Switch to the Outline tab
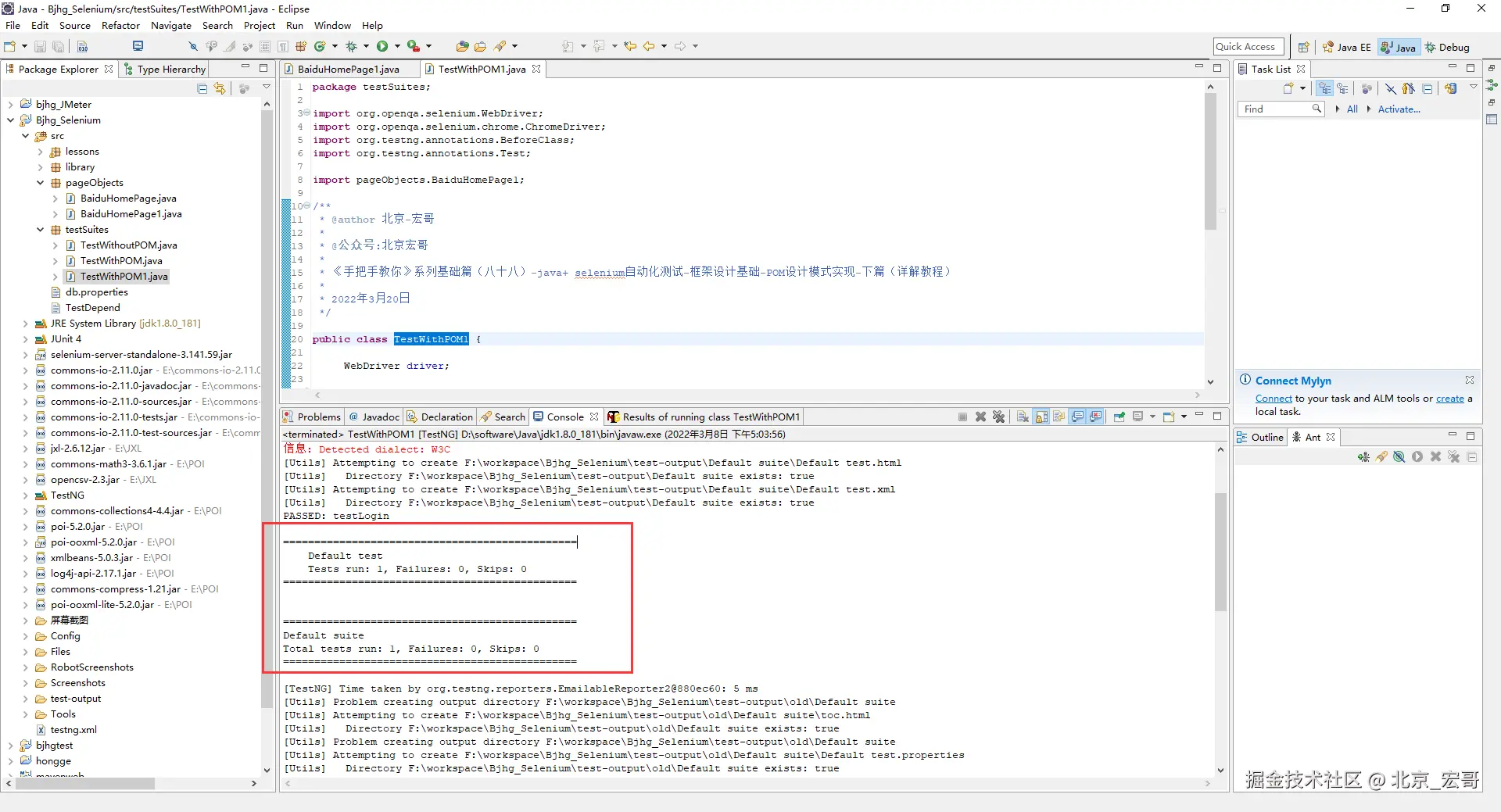Image resolution: width=1501 pixels, height=812 pixels. 1260,437
